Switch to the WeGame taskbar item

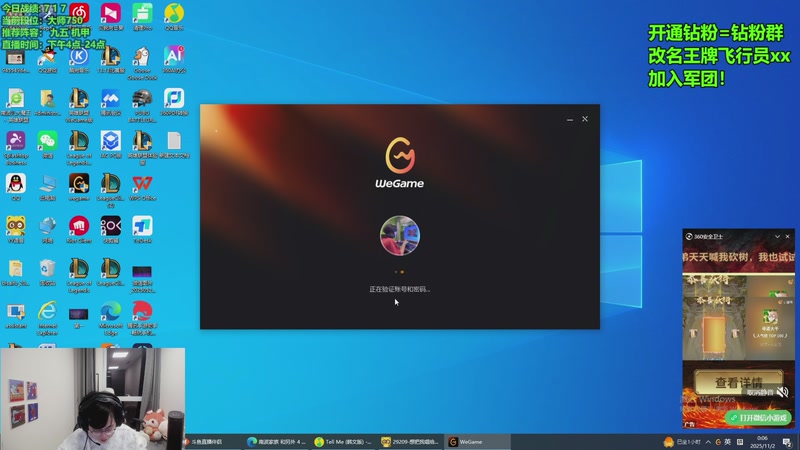(x=477, y=442)
